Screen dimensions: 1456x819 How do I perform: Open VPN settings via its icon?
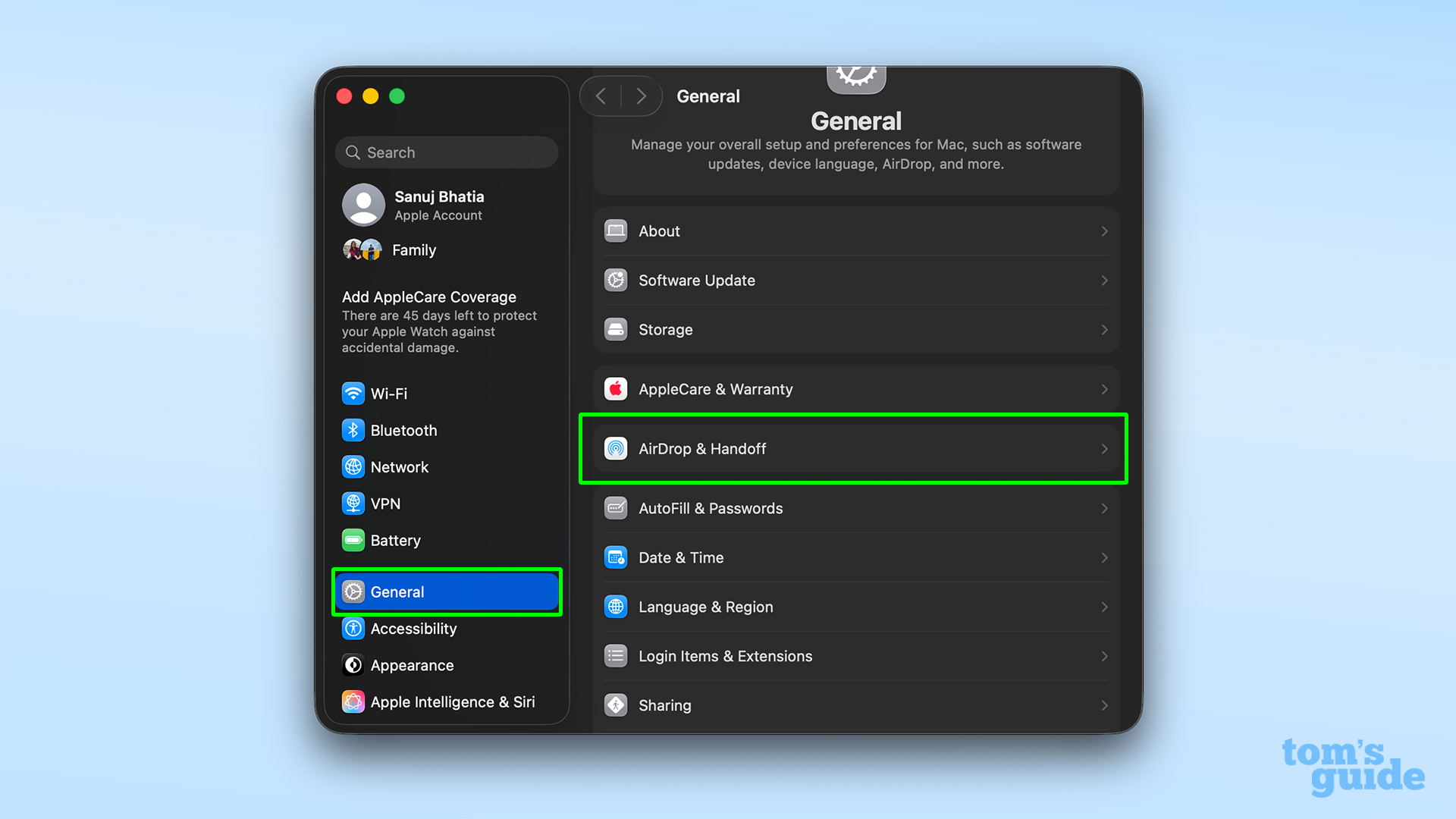coord(353,503)
